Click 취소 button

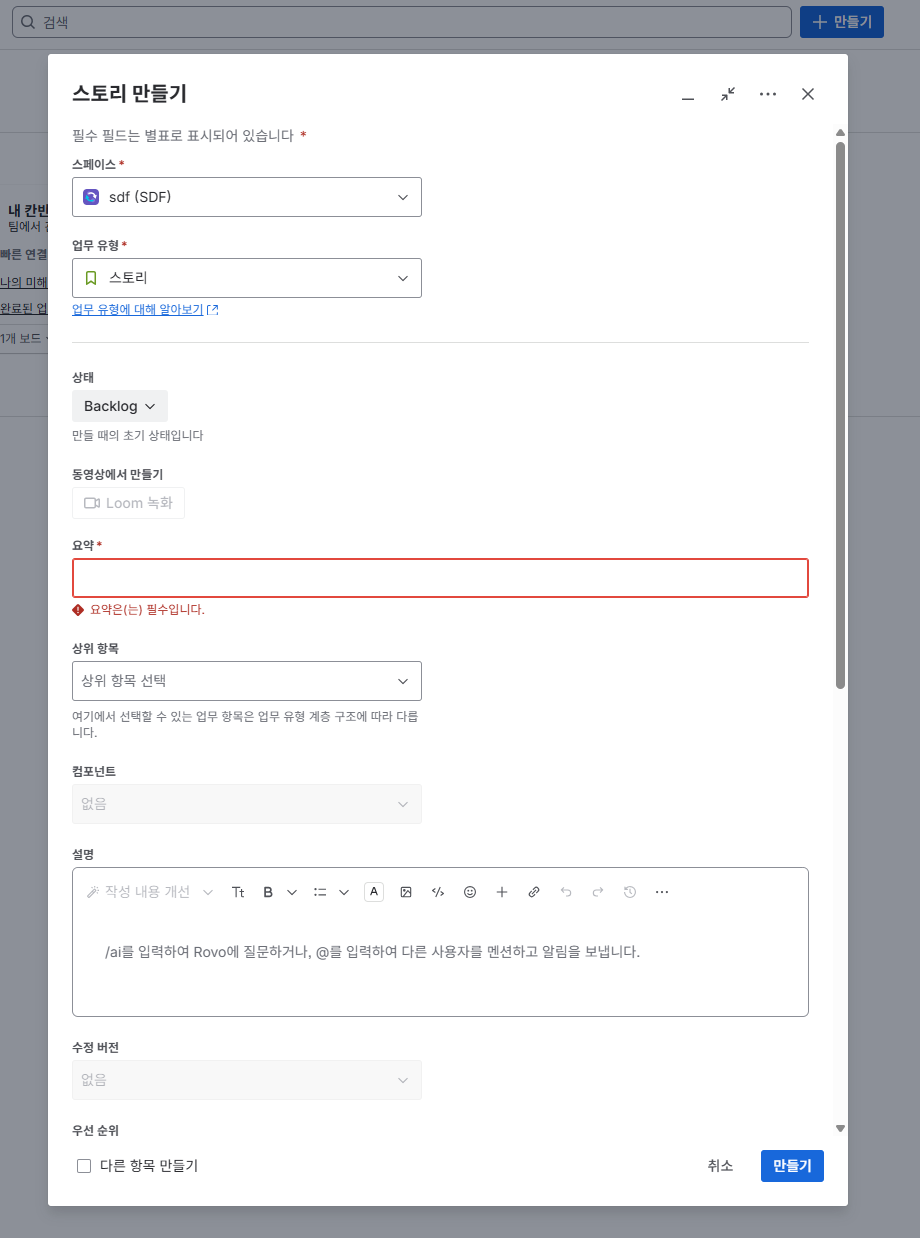coord(720,1166)
